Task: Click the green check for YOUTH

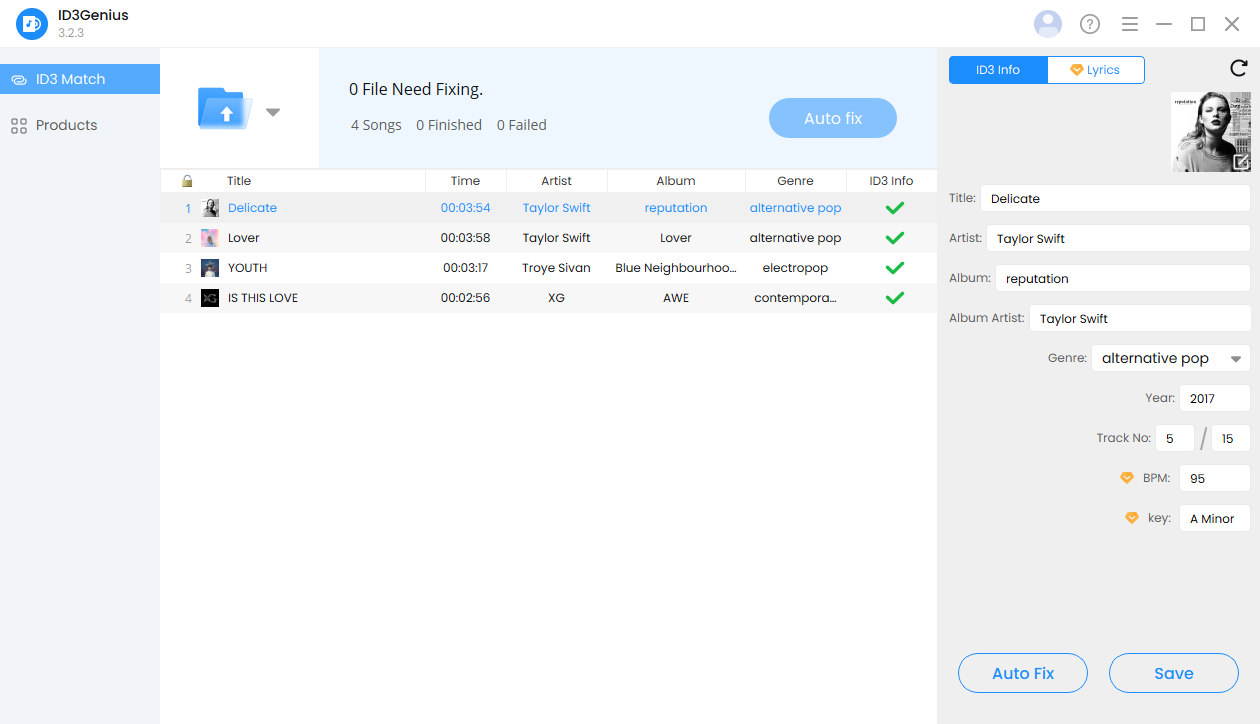Action: pos(895,268)
